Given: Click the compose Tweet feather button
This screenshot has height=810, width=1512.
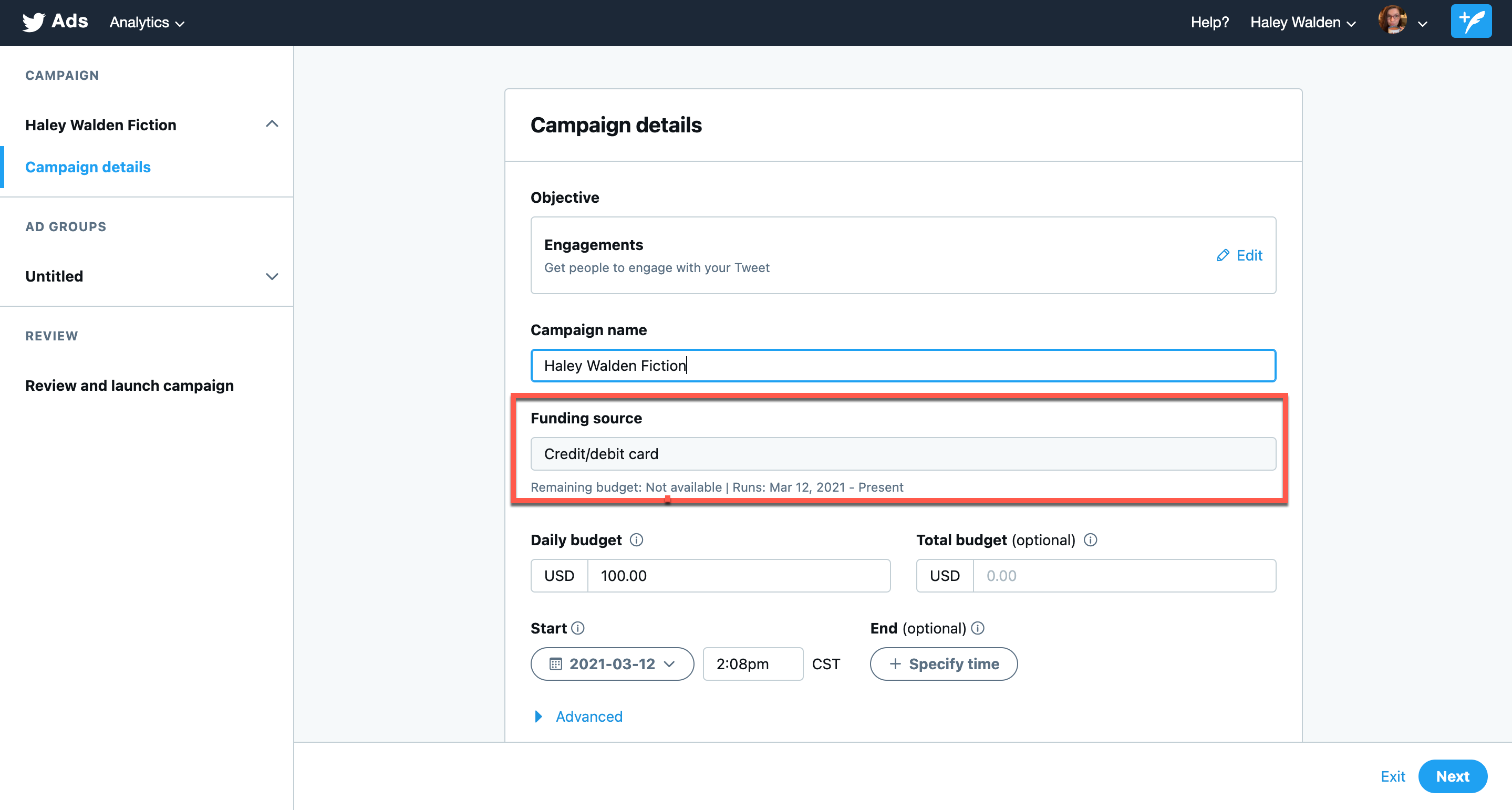Looking at the screenshot, I should tap(1470, 22).
